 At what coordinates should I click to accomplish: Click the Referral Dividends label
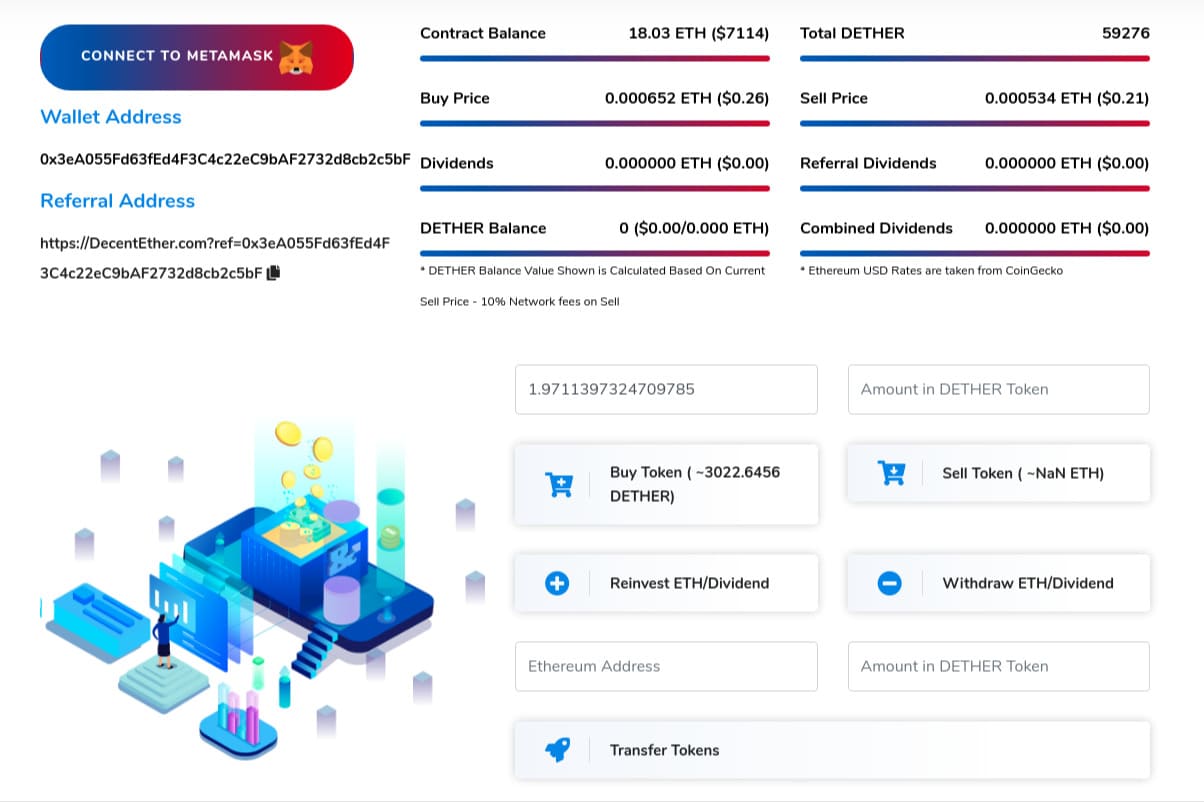point(868,163)
